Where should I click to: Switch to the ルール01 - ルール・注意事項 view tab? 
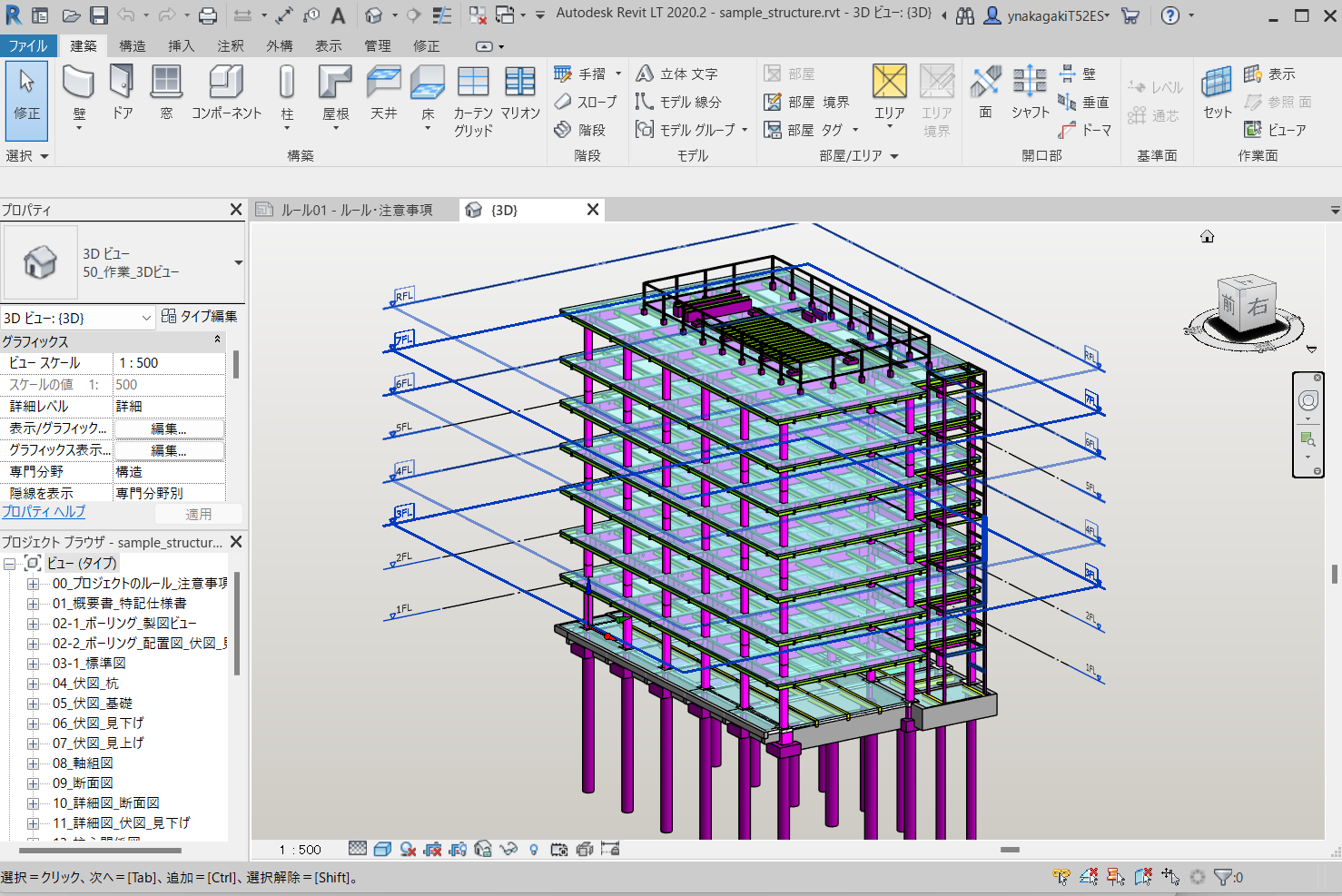[355, 210]
